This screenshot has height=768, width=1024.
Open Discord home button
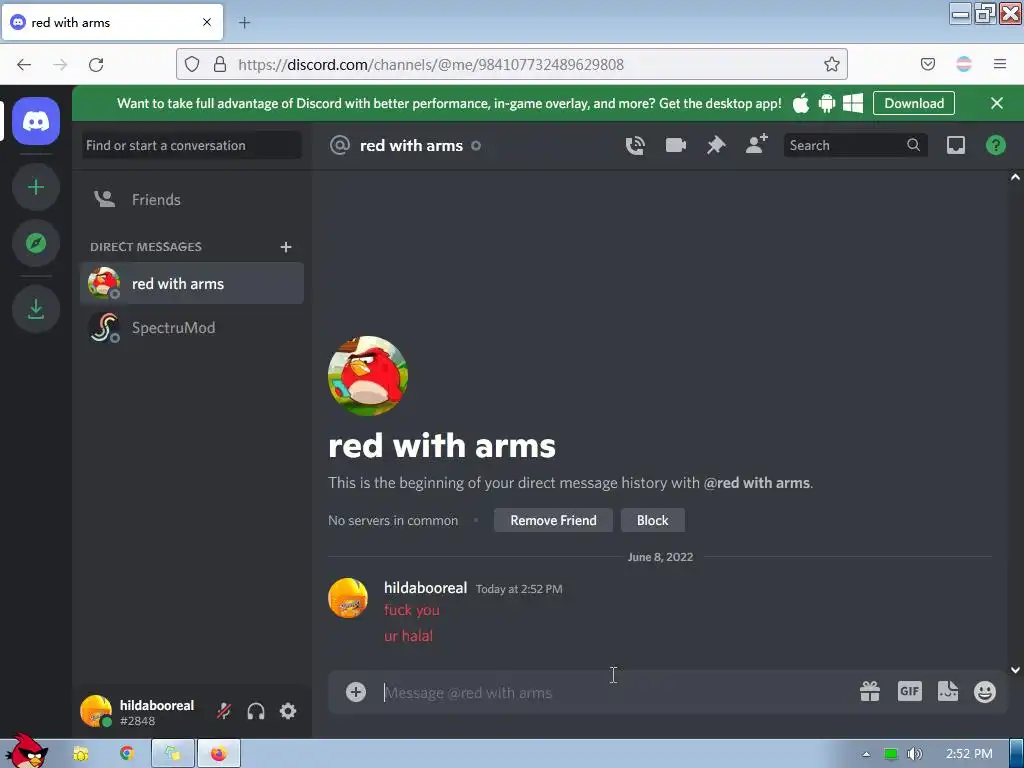click(36, 121)
